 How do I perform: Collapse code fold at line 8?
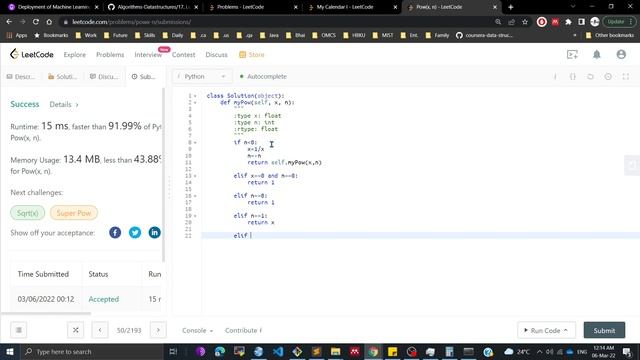[195, 142]
